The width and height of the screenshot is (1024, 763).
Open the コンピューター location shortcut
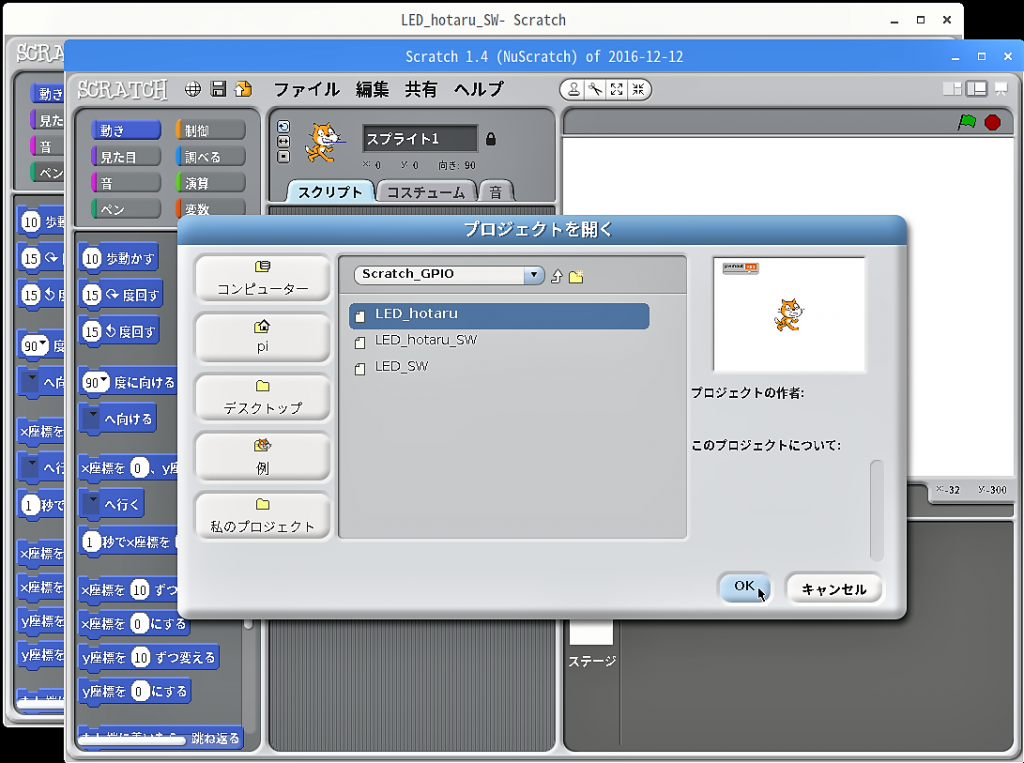click(263, 279)
